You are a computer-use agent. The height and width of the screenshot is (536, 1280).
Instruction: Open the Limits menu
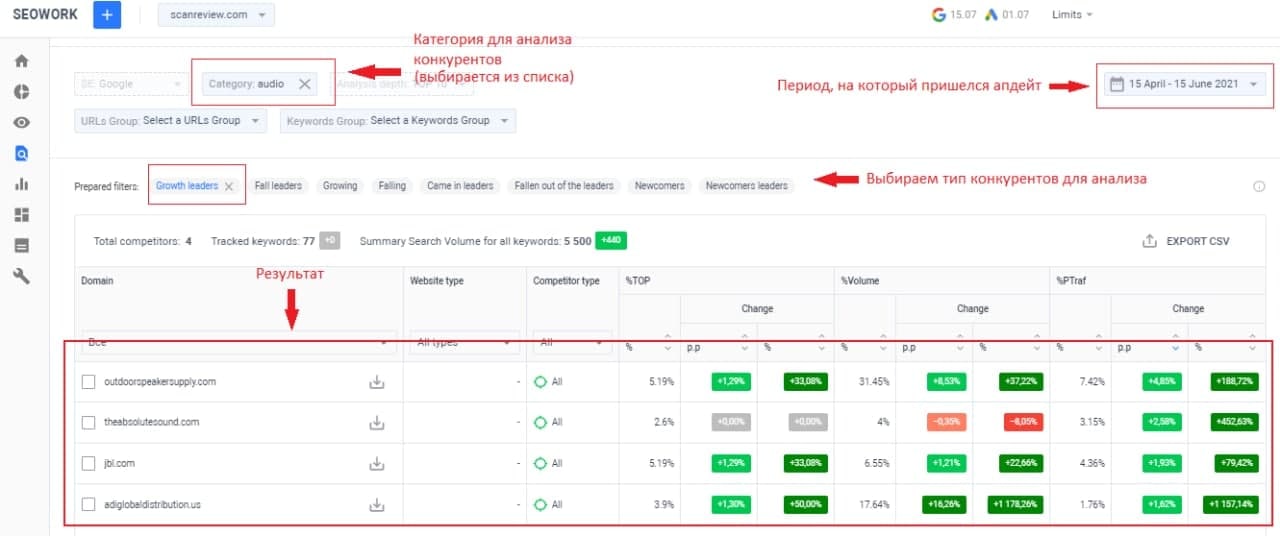click(x=1072, y=15)
